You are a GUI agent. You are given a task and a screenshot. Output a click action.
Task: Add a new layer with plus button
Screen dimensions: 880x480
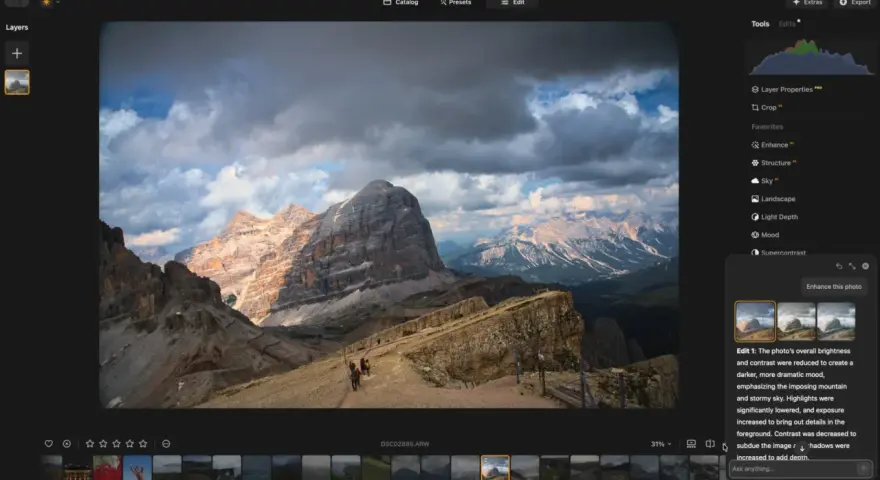click(x=17, y=53)
